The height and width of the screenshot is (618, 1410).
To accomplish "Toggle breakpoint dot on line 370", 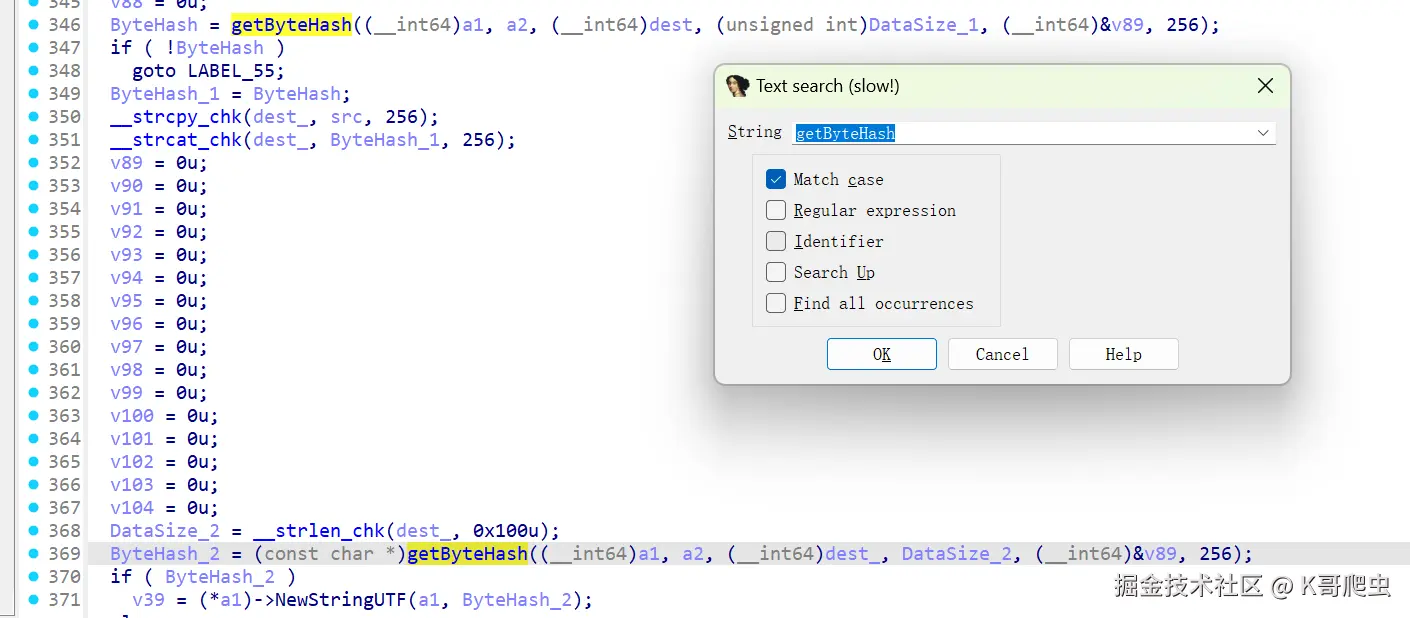I will pyautogui.click(x=34, y=576).
